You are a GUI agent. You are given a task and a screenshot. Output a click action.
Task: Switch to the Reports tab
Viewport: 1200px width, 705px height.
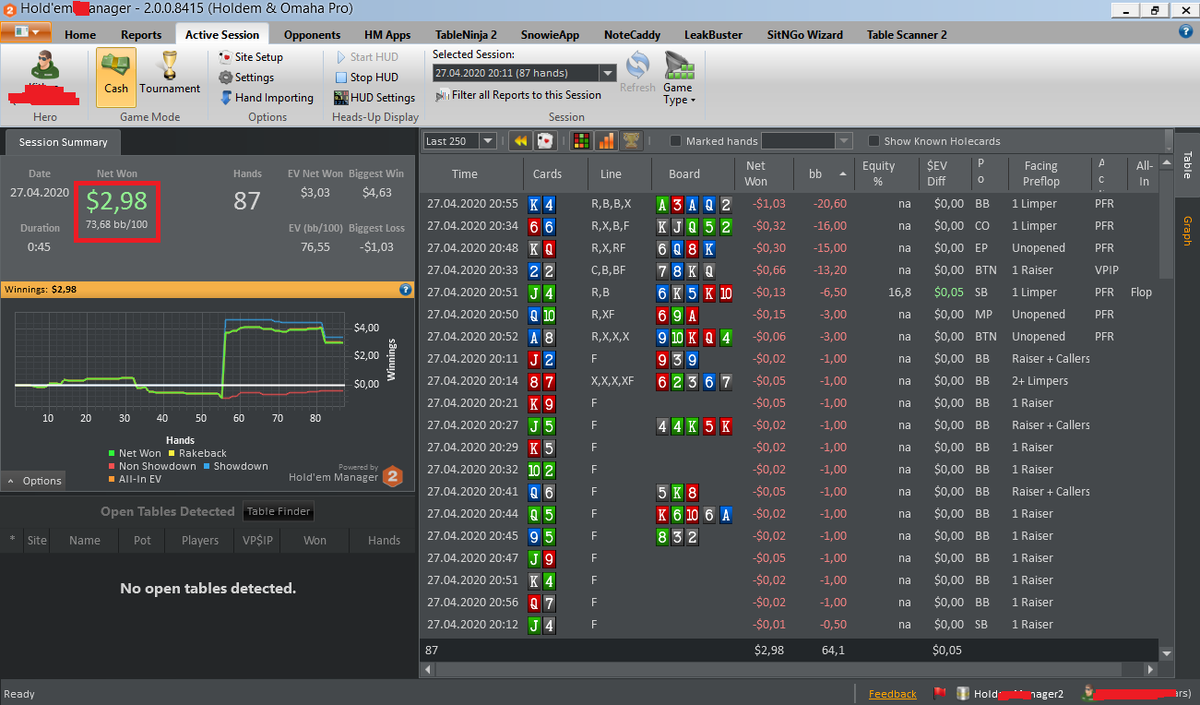click(141, 34)
